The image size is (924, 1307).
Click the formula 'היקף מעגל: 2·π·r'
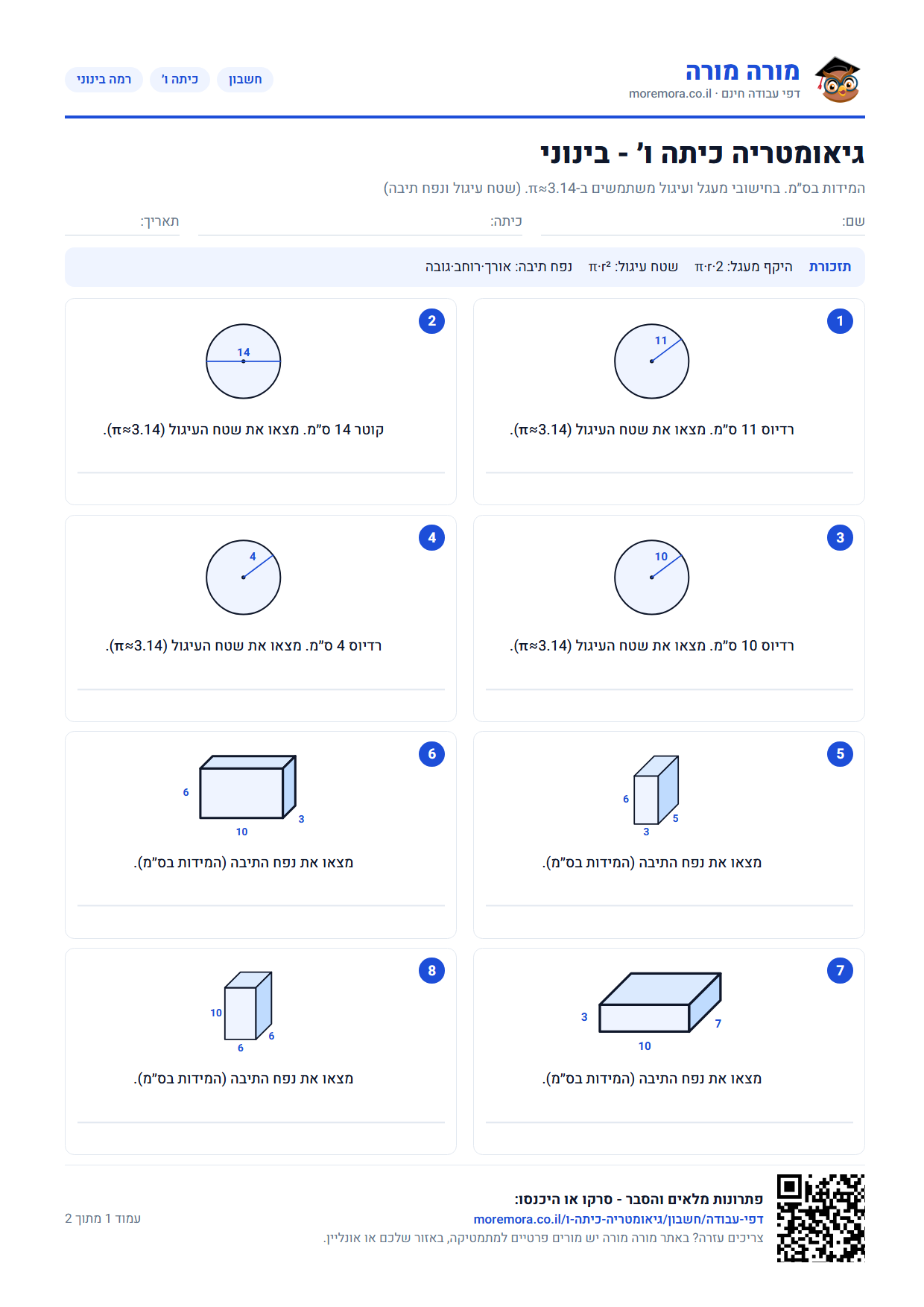(x=744, y=267)
